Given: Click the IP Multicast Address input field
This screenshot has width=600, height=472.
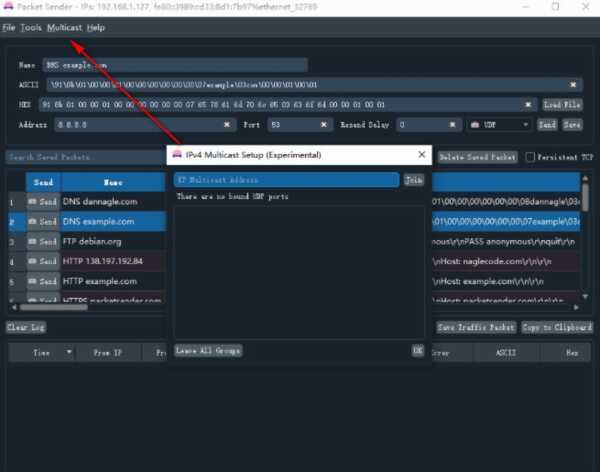Looking at the screenshot, I should point(286,180).
